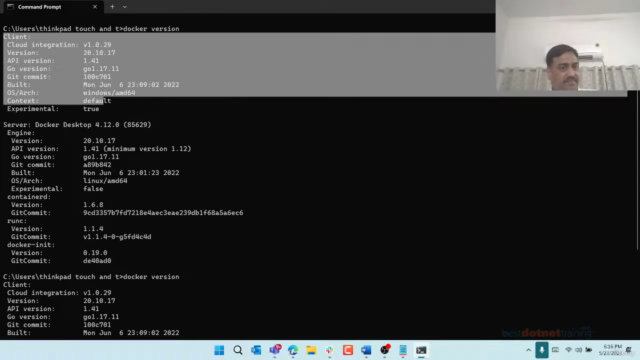Viewport: 640px width, 360px height.
Task: Switch to the Terminal taskbar icon
Action: [x=421, y=350]
